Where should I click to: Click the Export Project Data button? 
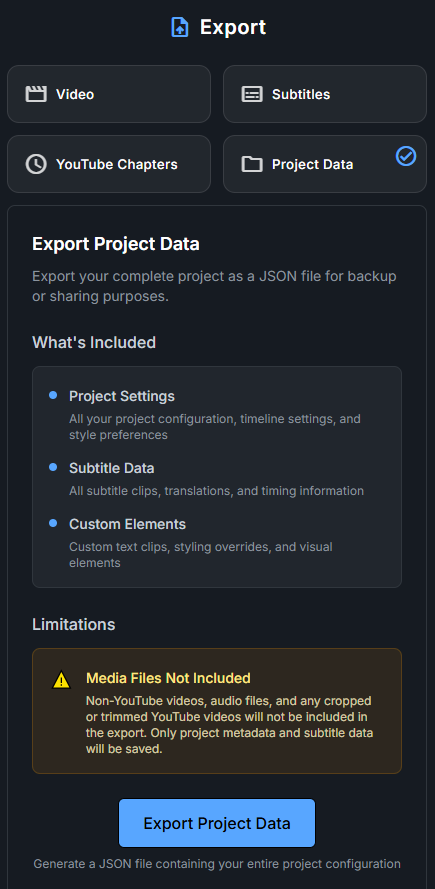[217, 823]
